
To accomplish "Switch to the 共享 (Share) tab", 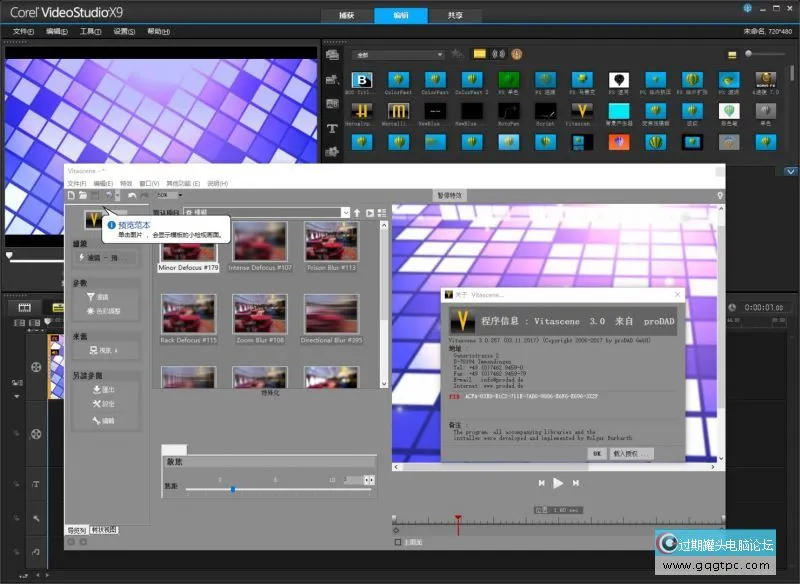I will tap(455, 15).
